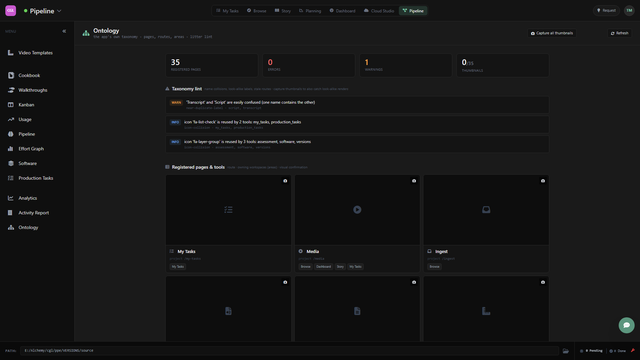Open the Effort Graph icon
This screenshot has width=640, height=360.
coord(11,149)
